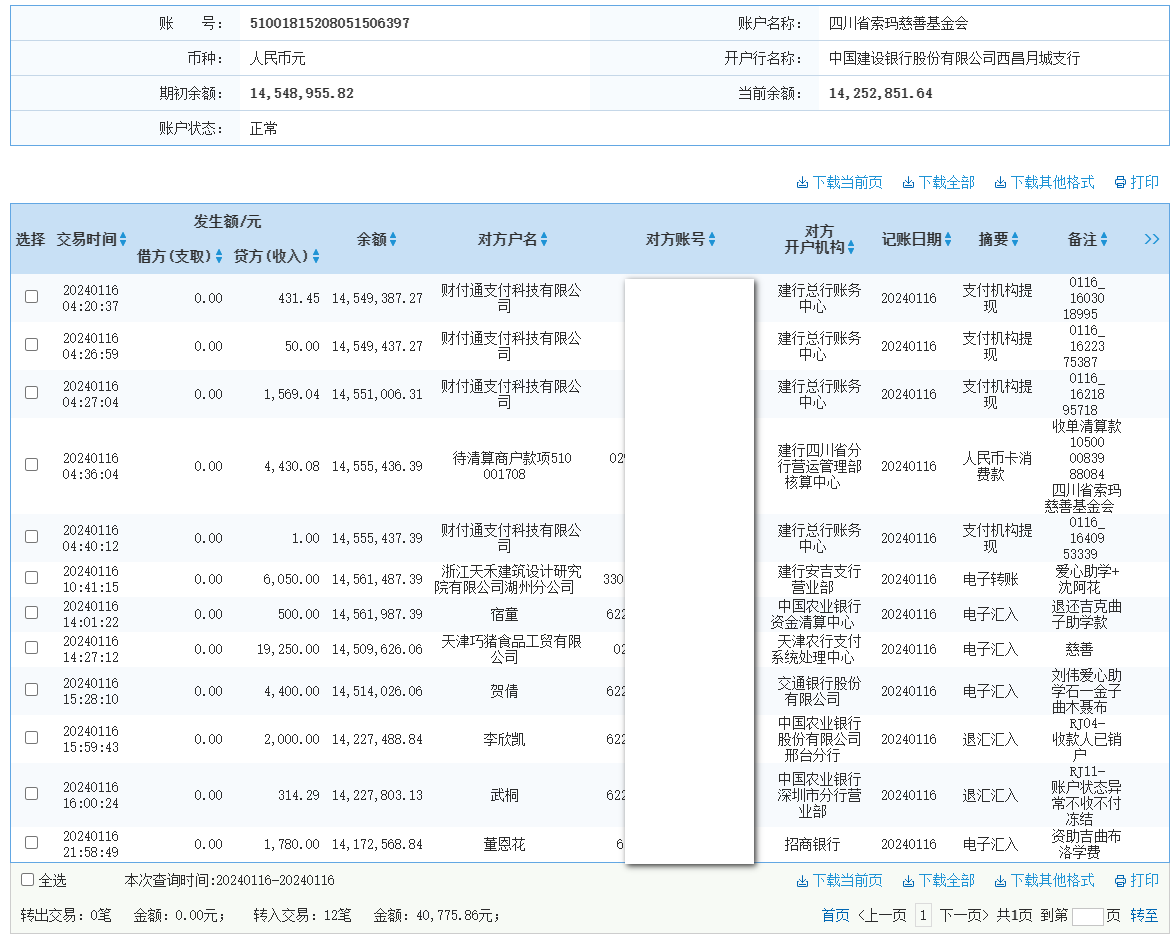
Task: Click bottom 打印 link
Action: click(x=1137, y=880)
